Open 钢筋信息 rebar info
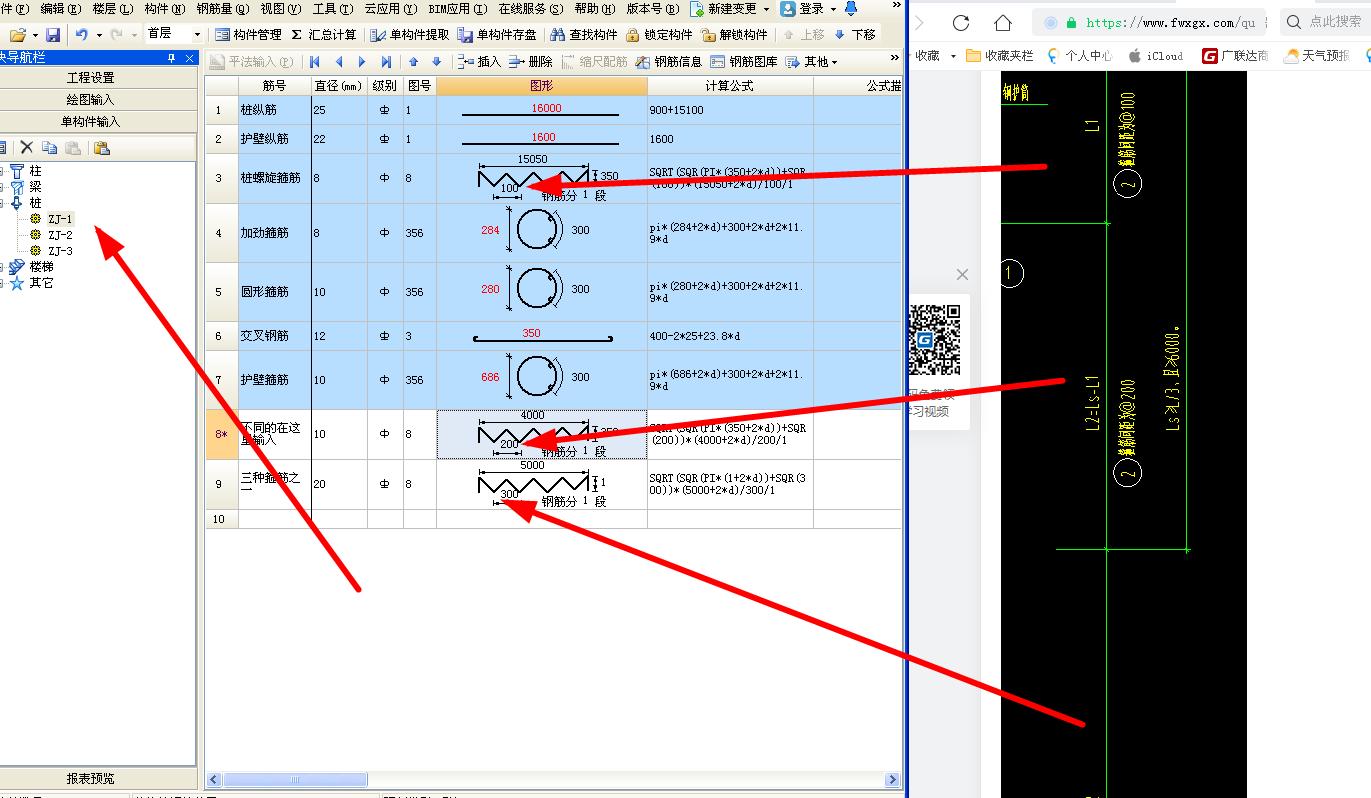This screenshot has height=798, width=1371. (669, 62)
